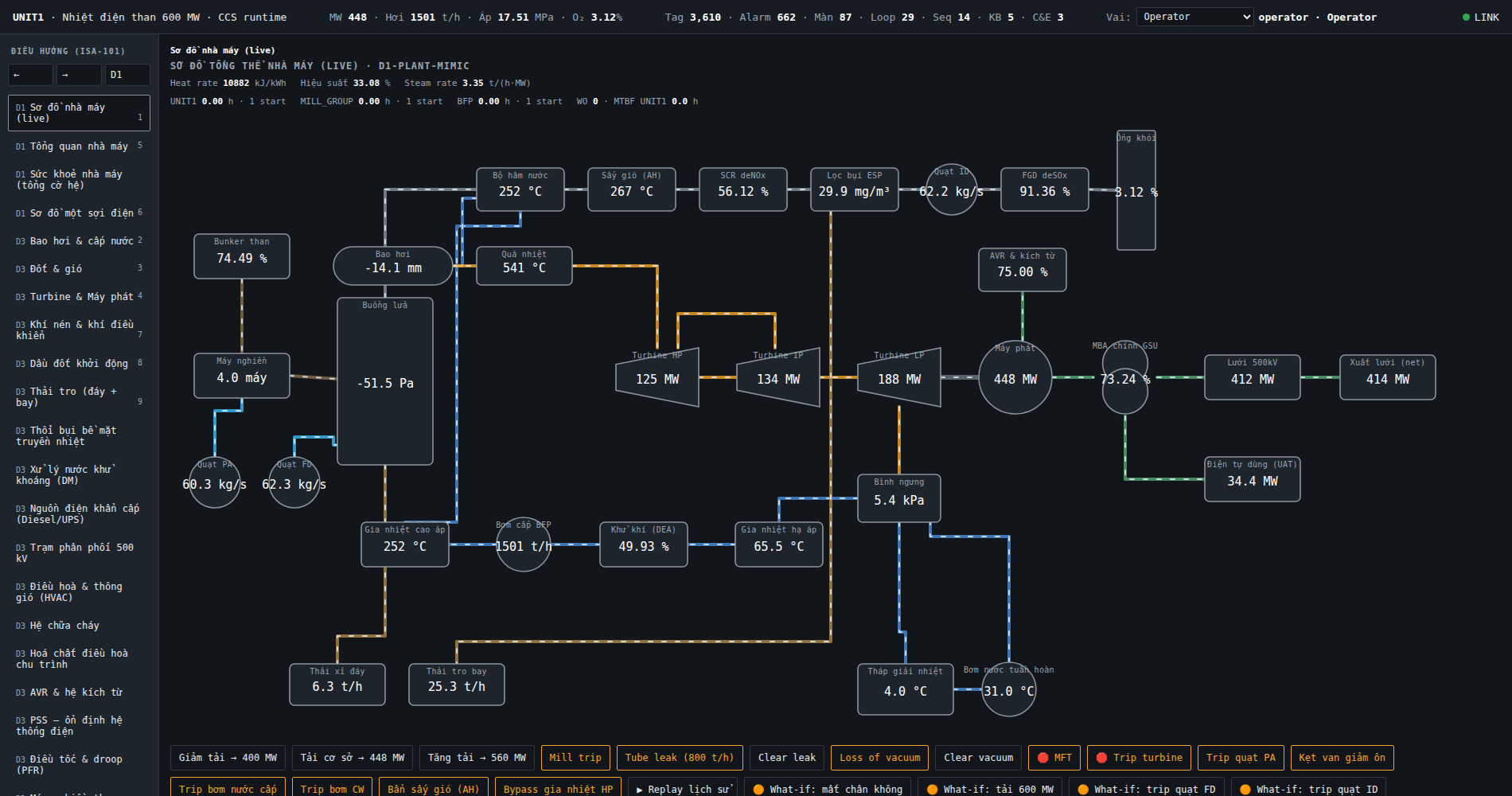Select the Turbine IP symbol showing 134 MW
1512x796 pixels.
[x=778, y=377]
